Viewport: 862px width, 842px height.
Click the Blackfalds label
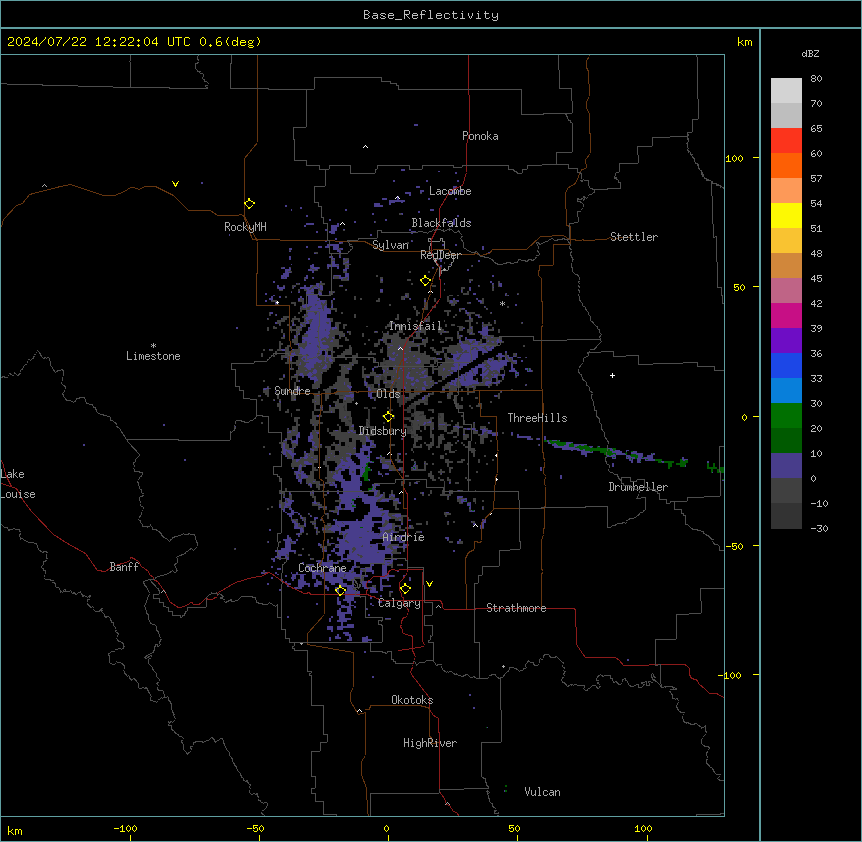[x=441, y=223]
